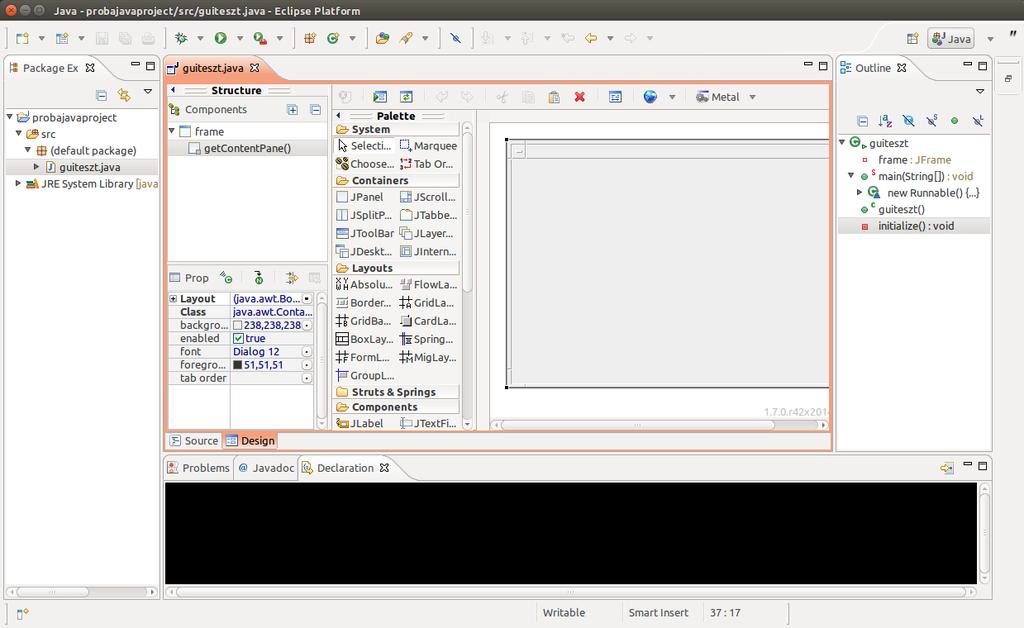Open the Metal look-and-feel dropdown
Screen dimensions: 1024x628
752,97
